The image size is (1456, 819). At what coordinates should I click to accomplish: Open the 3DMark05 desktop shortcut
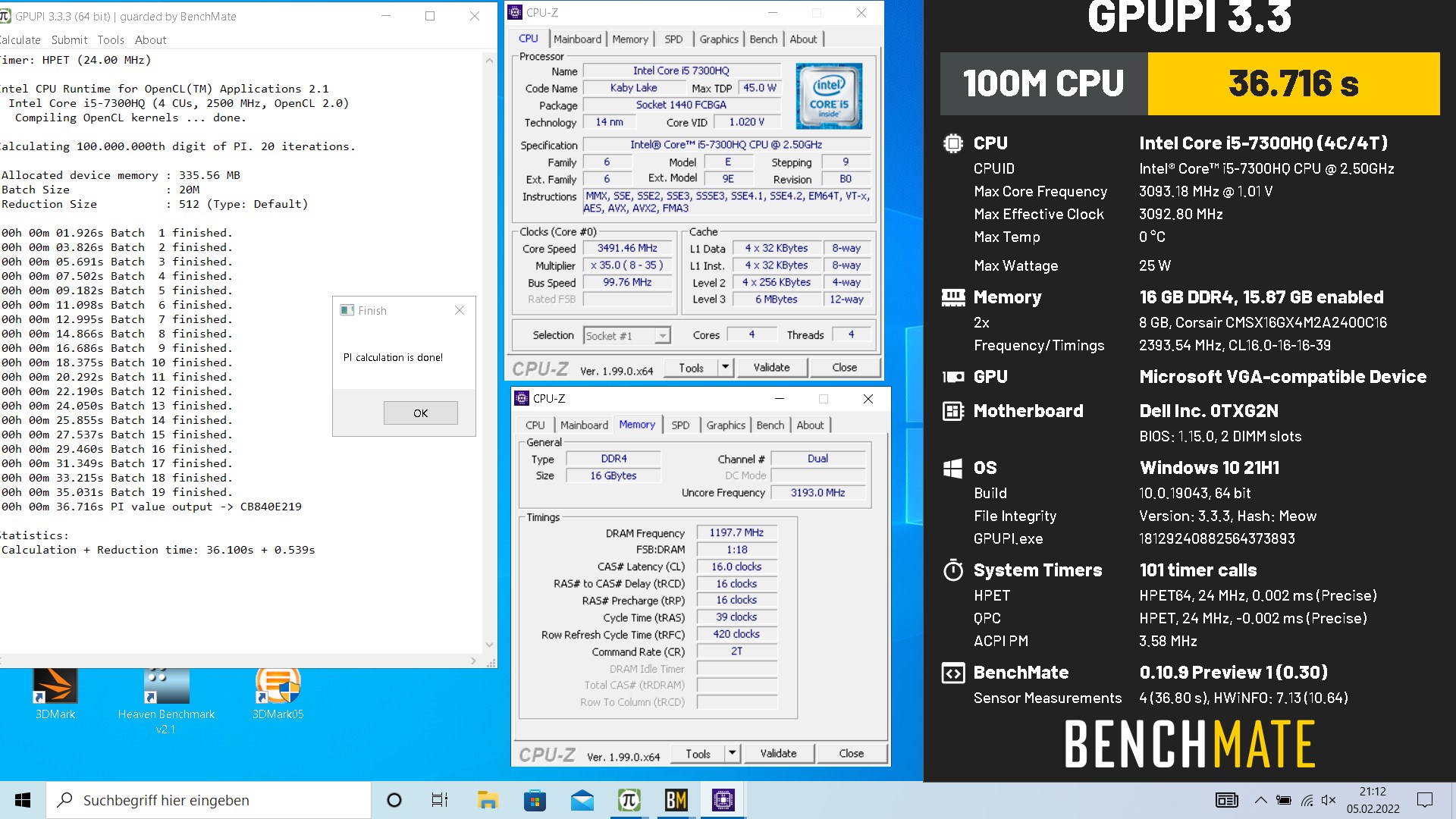click(278, 694)
